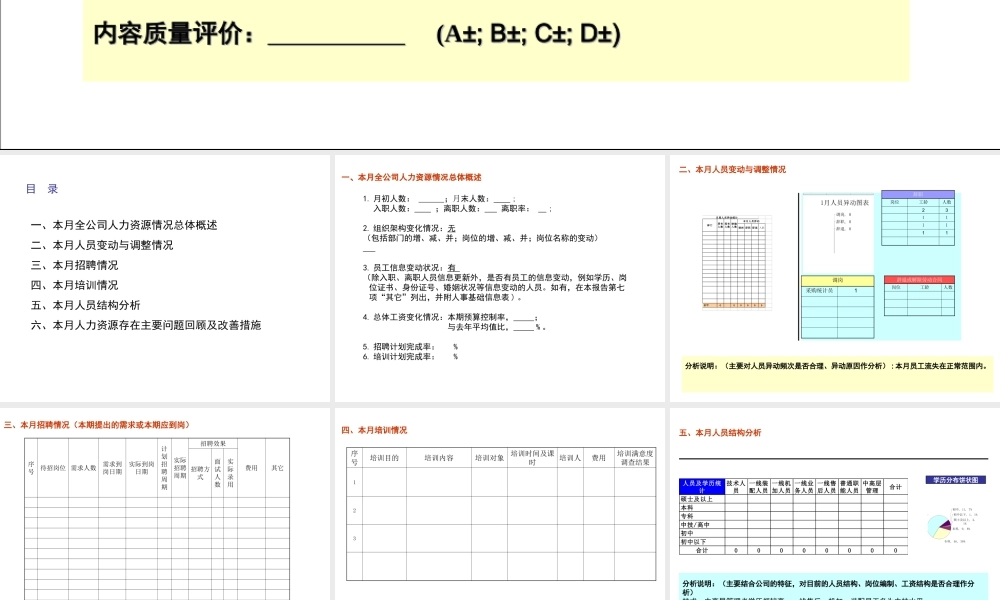Click the 分析说明 note on personnel change page
Image resolution: width=1000 pixels, height=600 pixels.
(x=836, y=366)
